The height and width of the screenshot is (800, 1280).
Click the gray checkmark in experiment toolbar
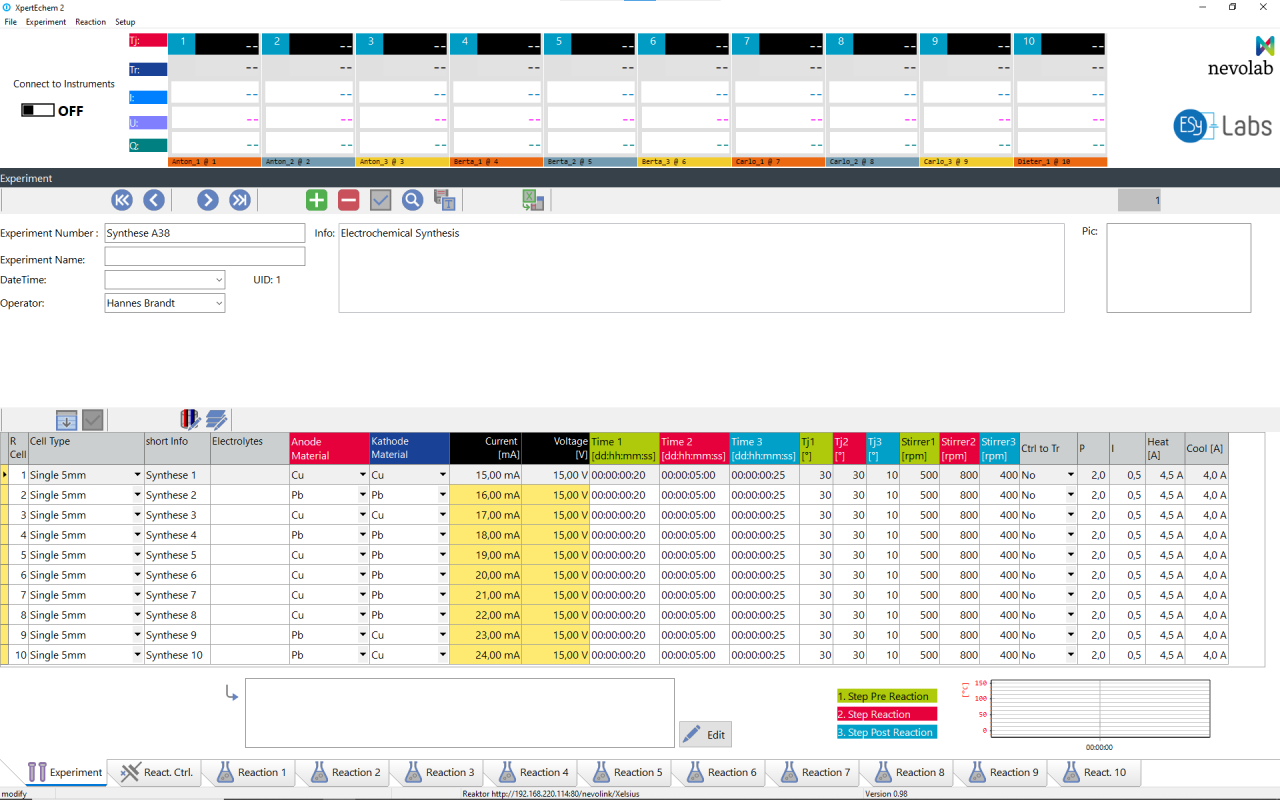coord(380,200)
